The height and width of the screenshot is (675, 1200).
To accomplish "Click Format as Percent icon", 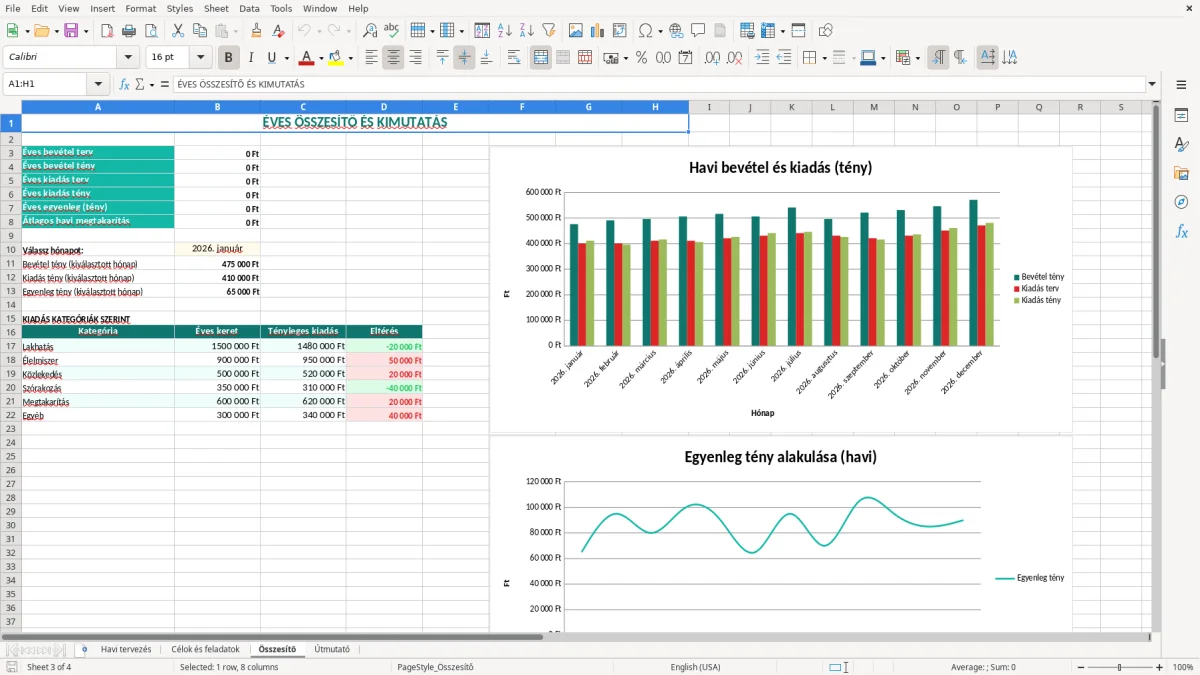I will pos(641,58).
